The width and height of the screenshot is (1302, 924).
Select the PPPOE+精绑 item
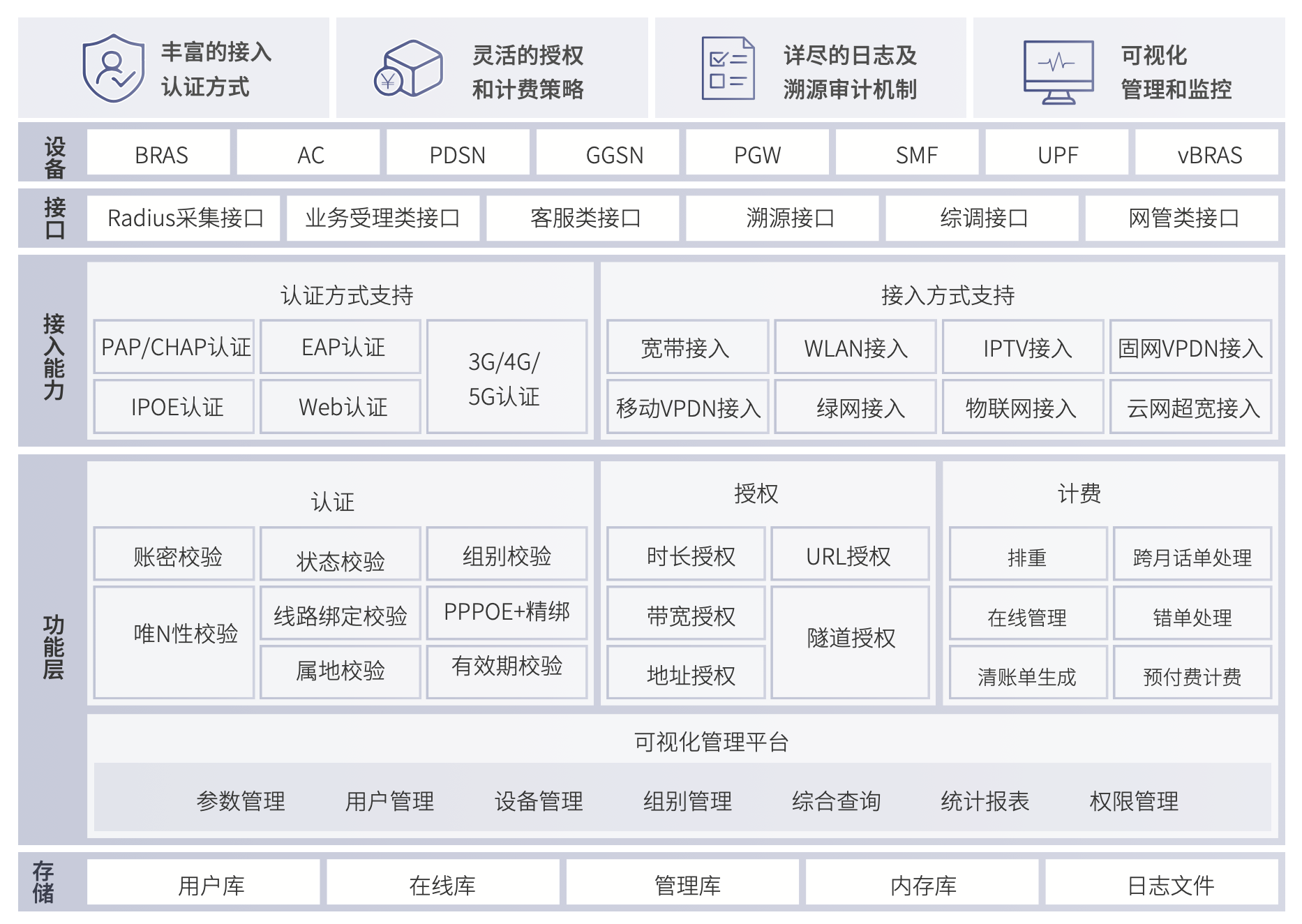click(507, 612)
